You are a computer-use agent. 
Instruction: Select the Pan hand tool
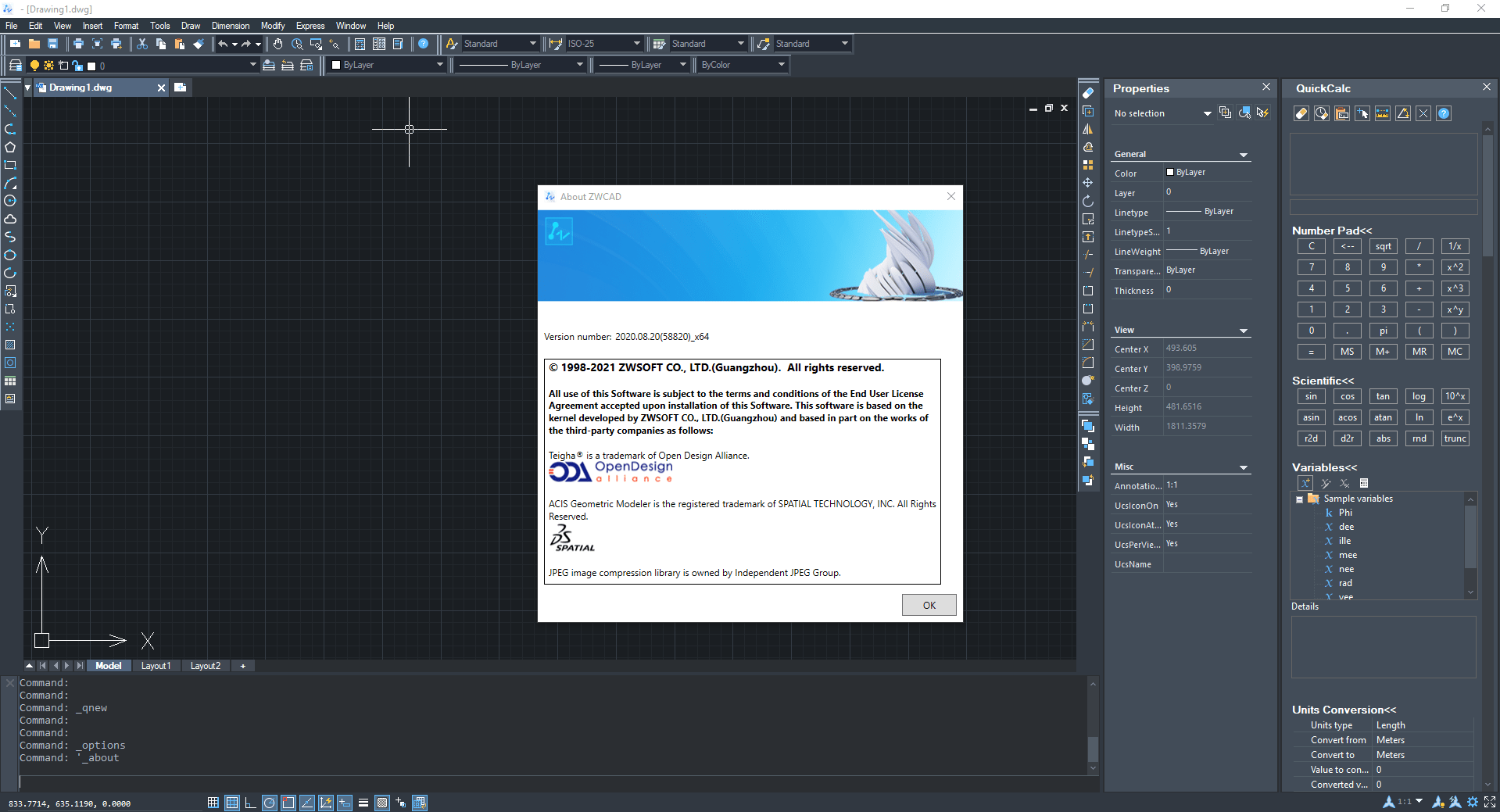pyautogui.click(x=278, y=44)
